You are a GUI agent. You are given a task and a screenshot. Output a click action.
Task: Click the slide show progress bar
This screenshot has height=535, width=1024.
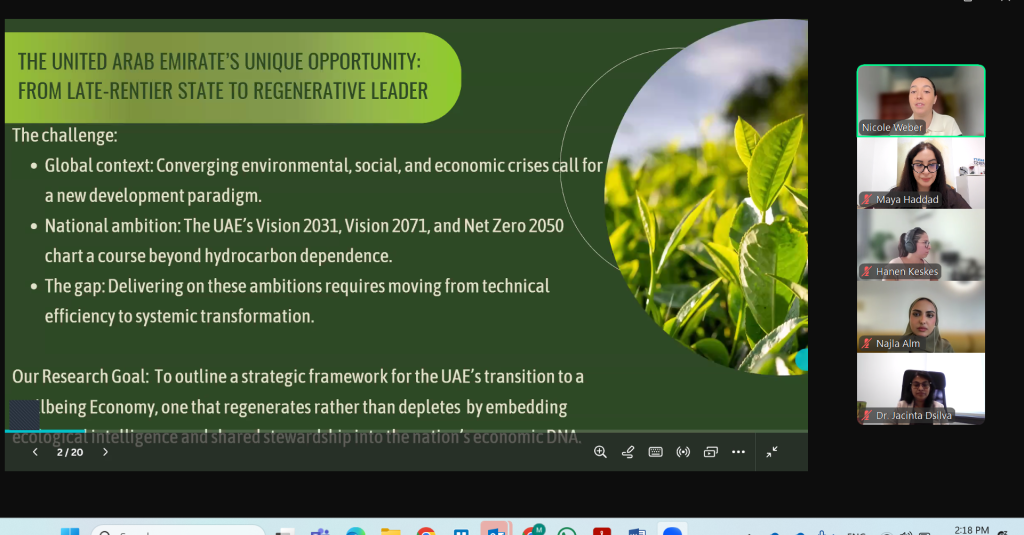[406, 431]
